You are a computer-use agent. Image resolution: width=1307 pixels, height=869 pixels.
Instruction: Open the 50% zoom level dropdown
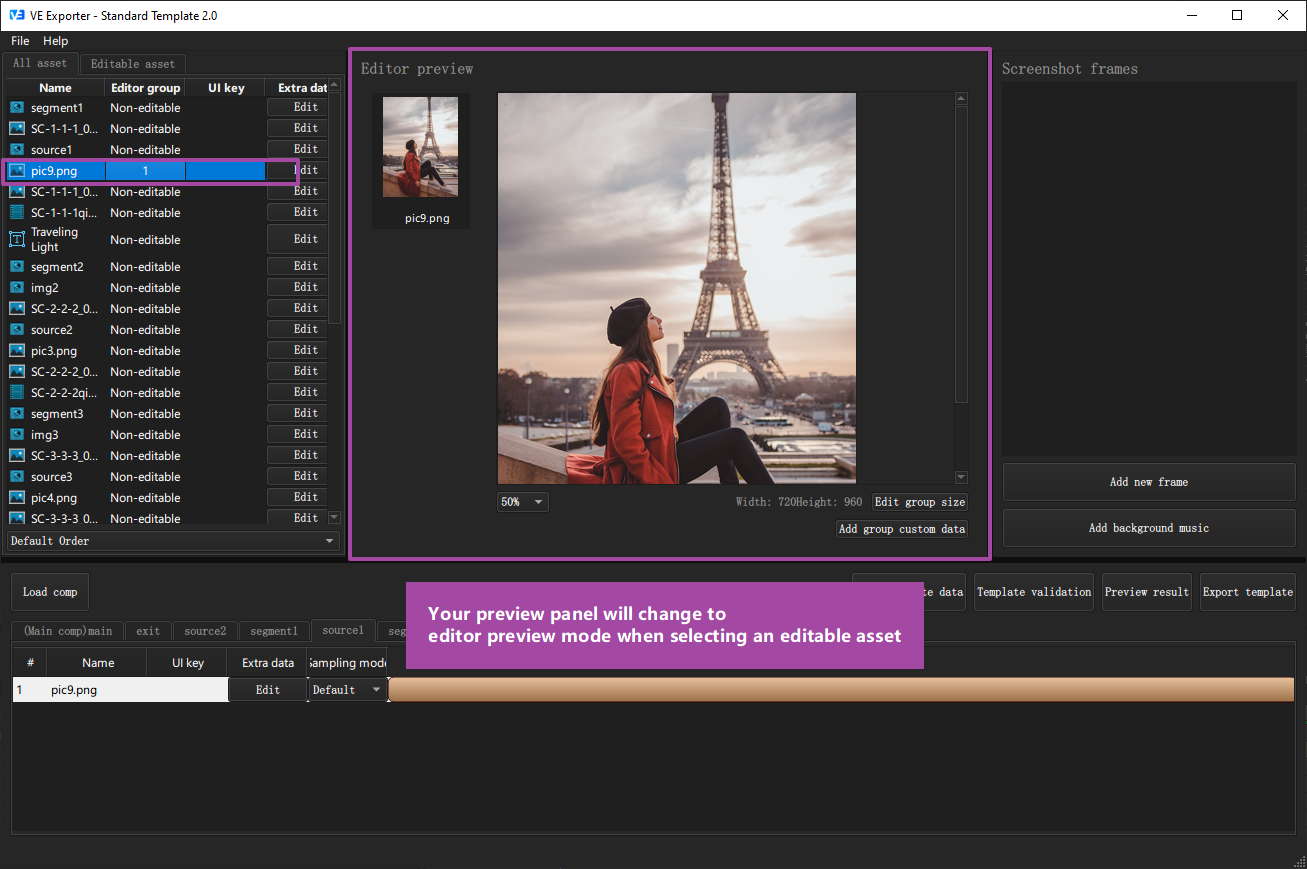[x=523, y=502]
